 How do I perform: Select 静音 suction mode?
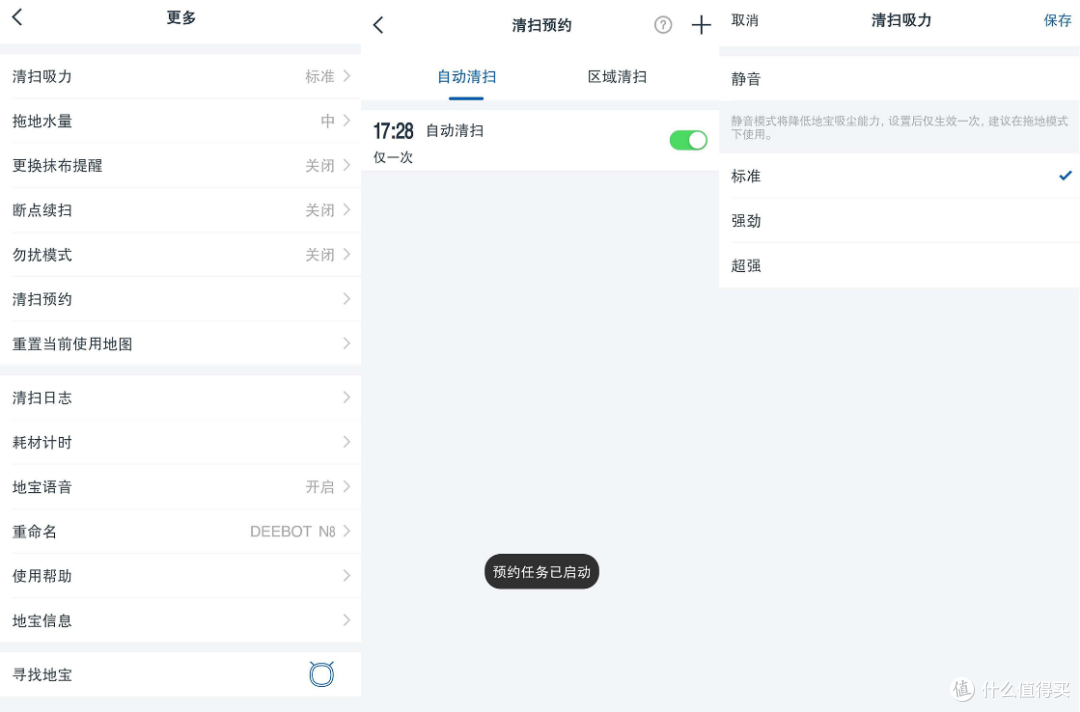(x=899, y=78)
